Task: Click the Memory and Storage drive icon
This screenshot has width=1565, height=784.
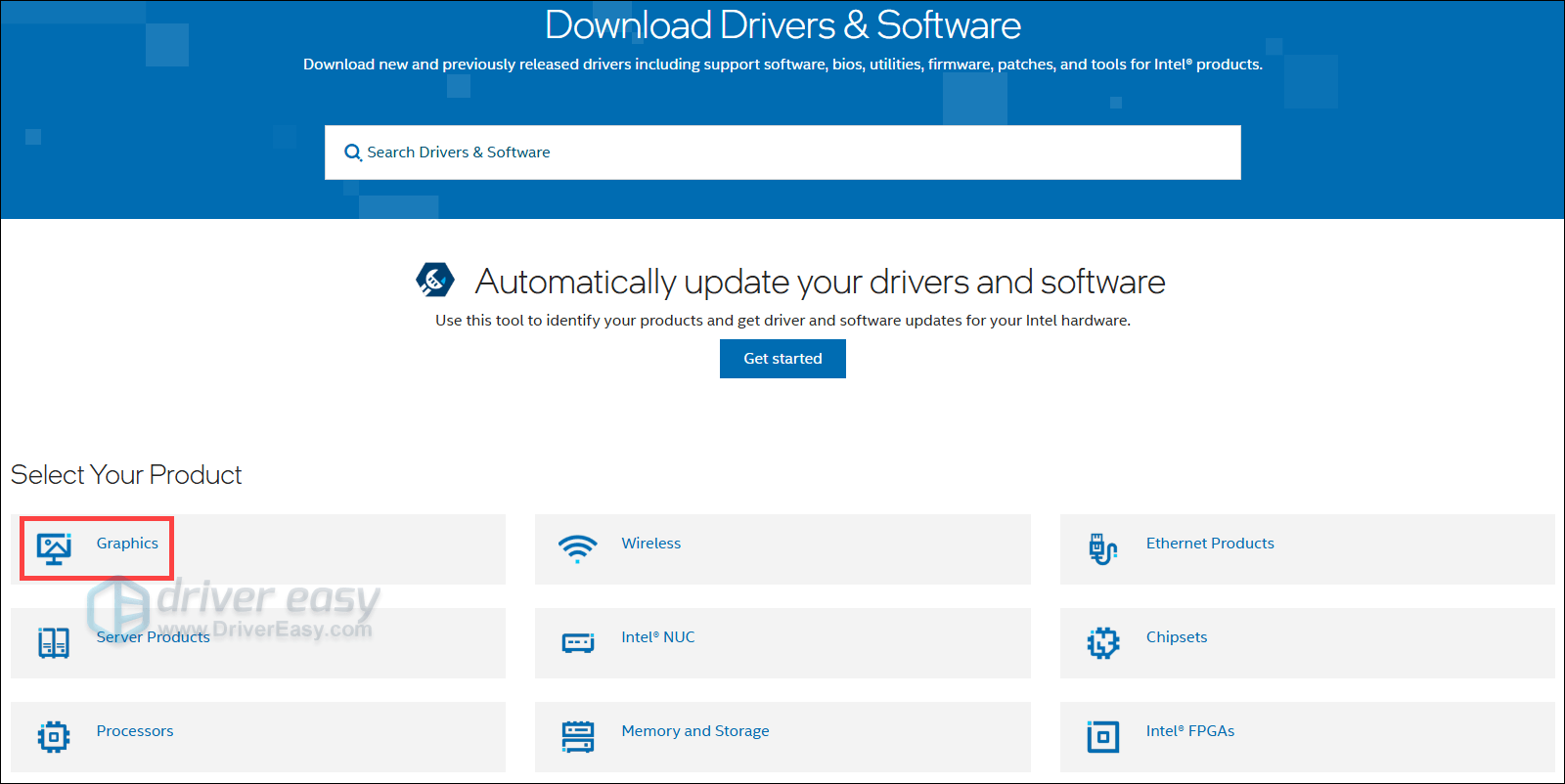Action: coord(577,736)
